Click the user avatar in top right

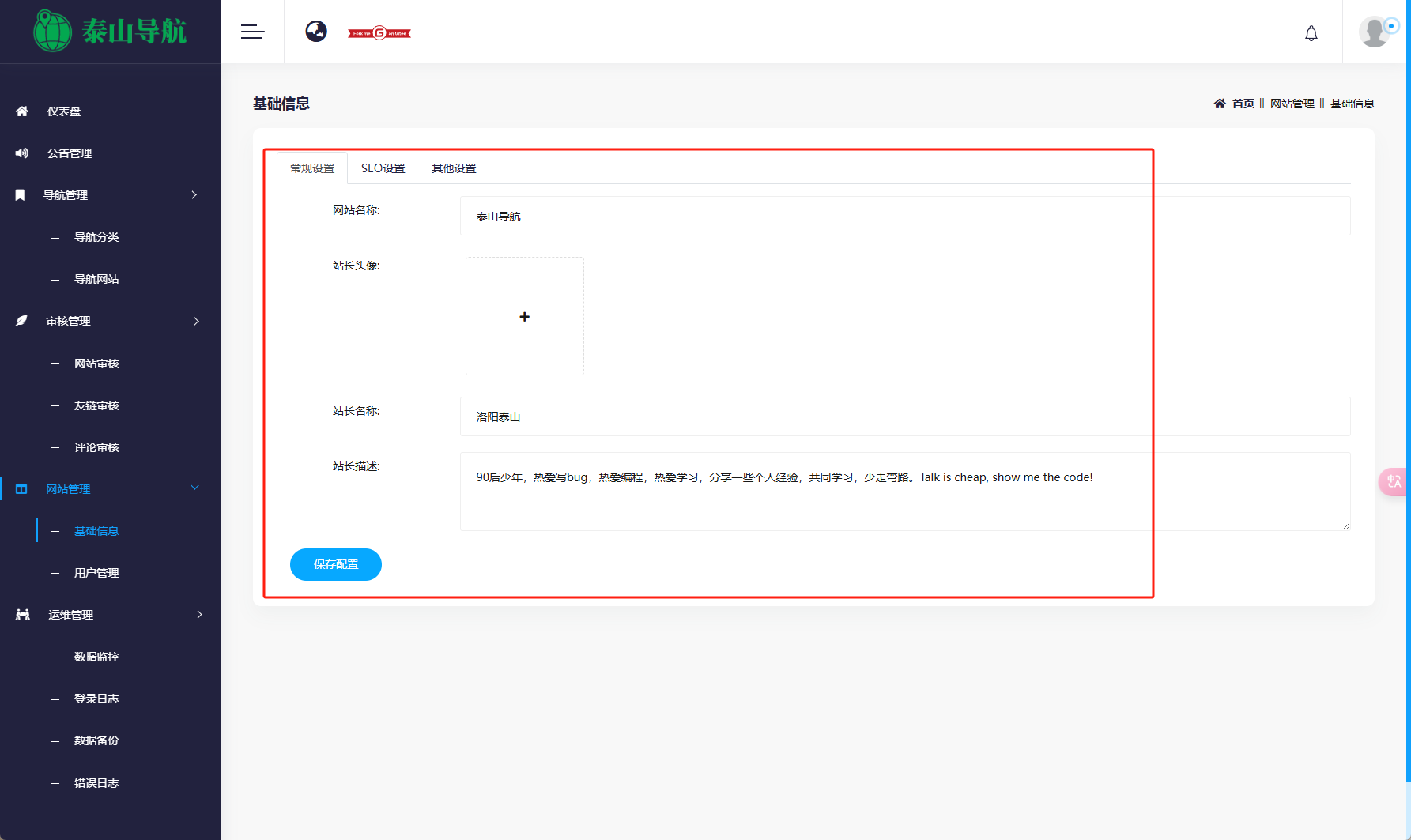pos(1375,32)
